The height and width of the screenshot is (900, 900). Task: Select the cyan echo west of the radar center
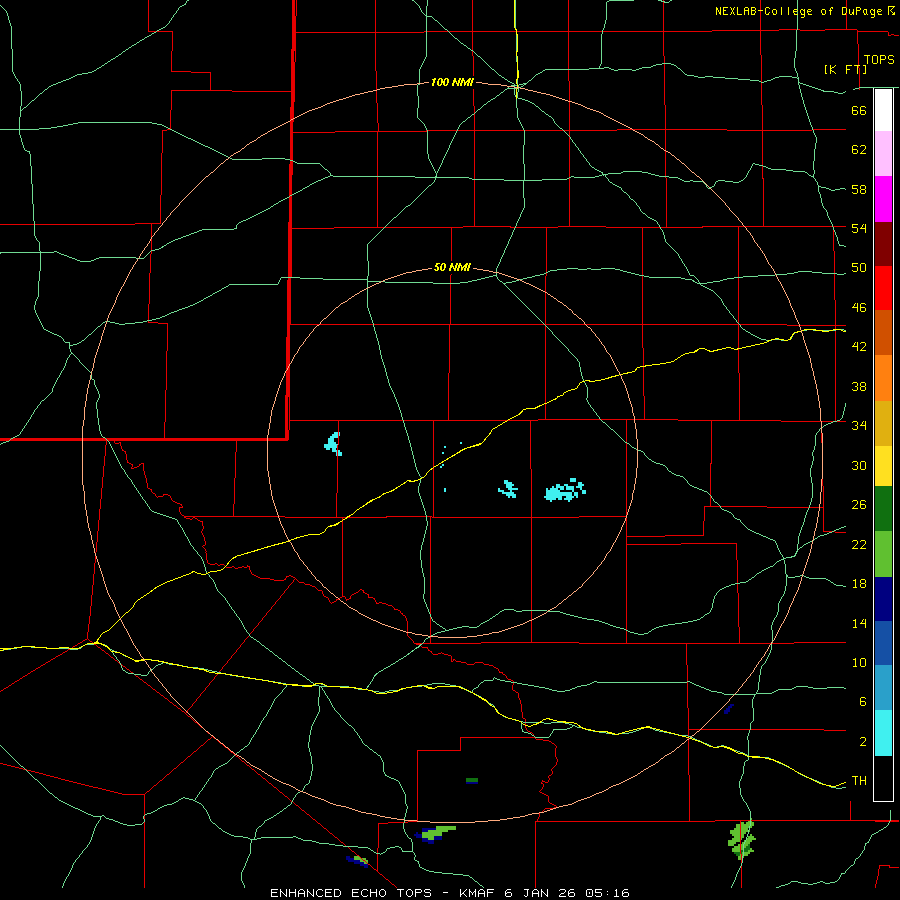(x=334, y=443)
